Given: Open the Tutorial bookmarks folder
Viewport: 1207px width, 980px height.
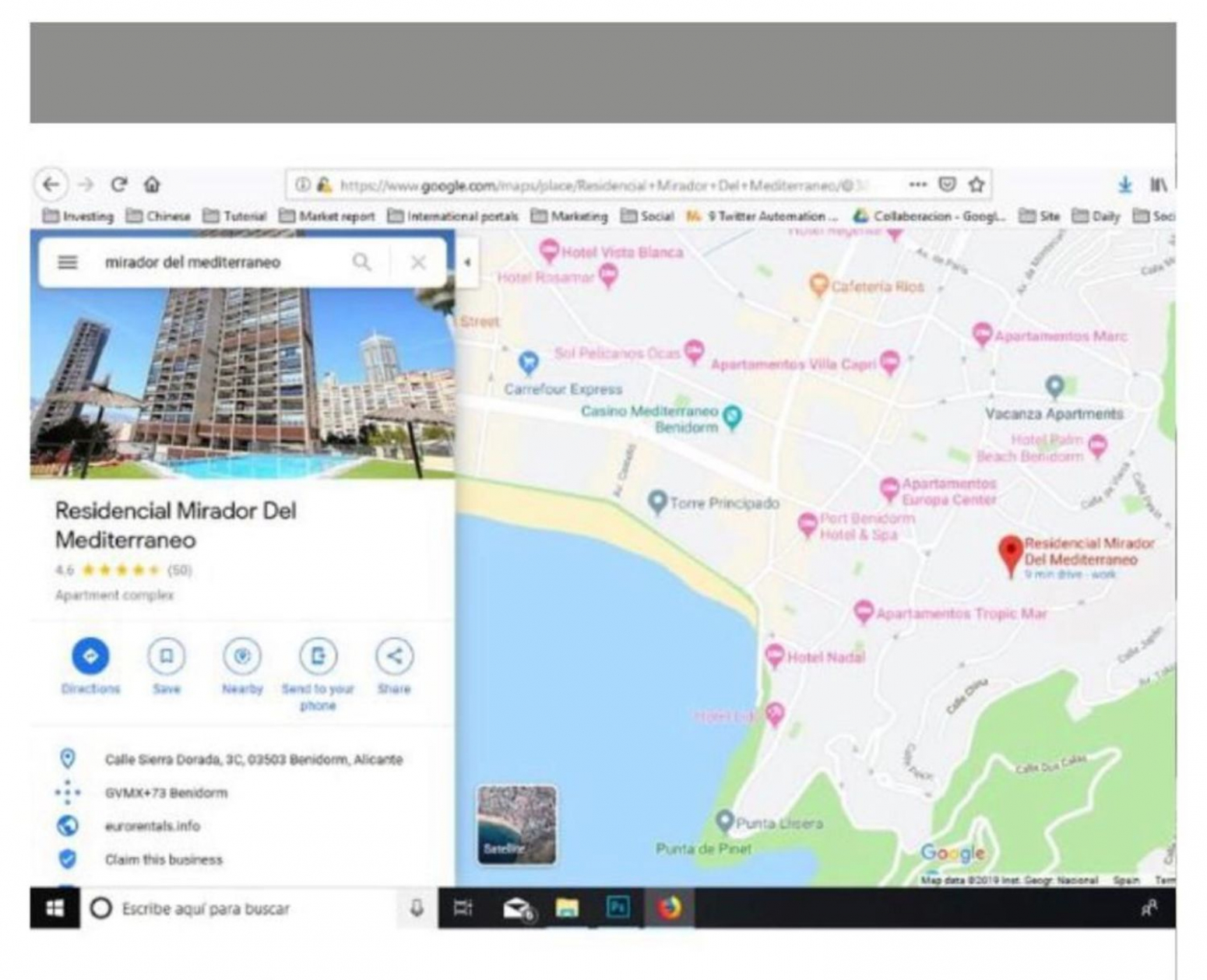Looking at the screenshot, I should pos(234,216).
